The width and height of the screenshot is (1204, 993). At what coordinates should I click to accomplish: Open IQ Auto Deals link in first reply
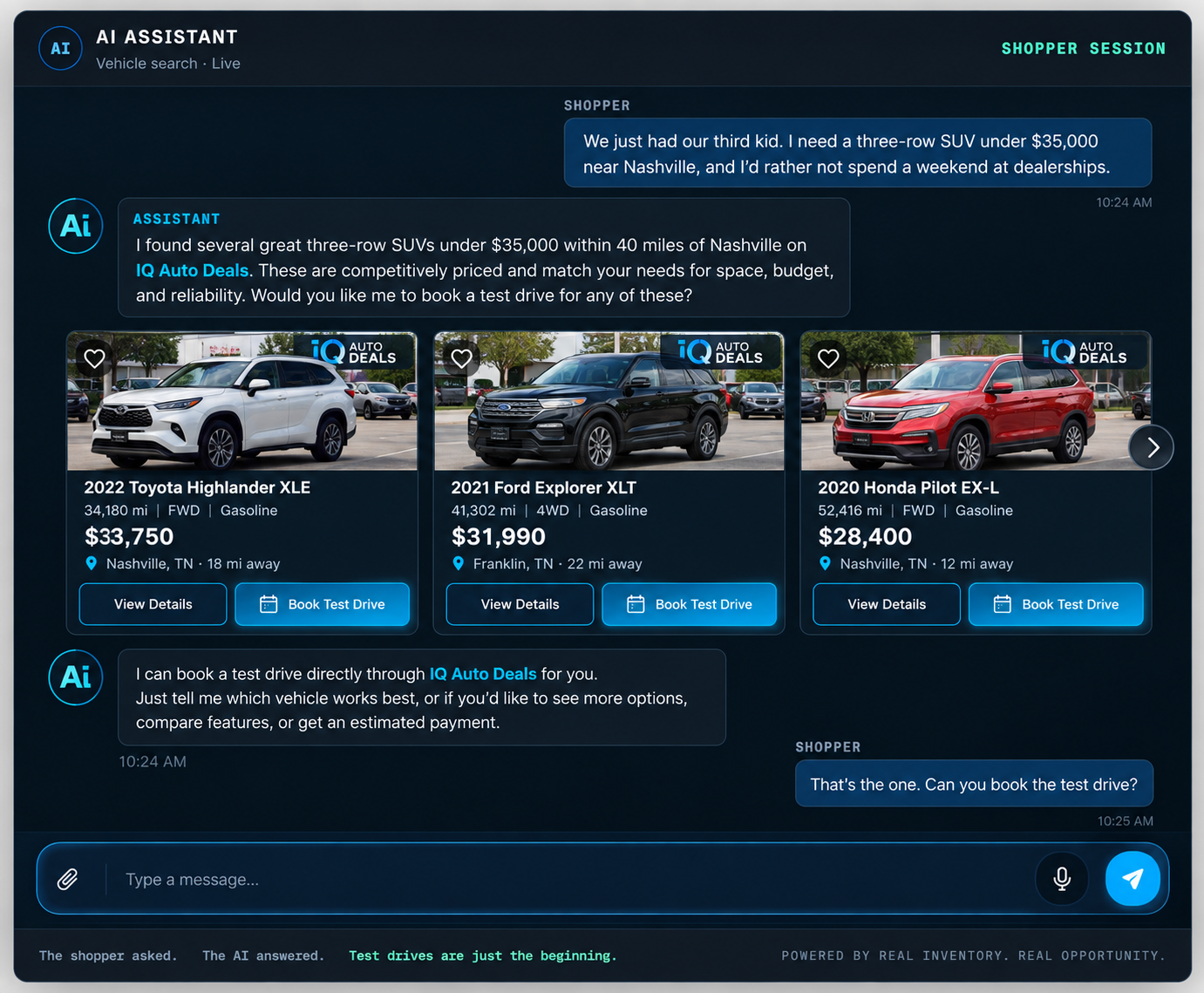pos(192,270)
